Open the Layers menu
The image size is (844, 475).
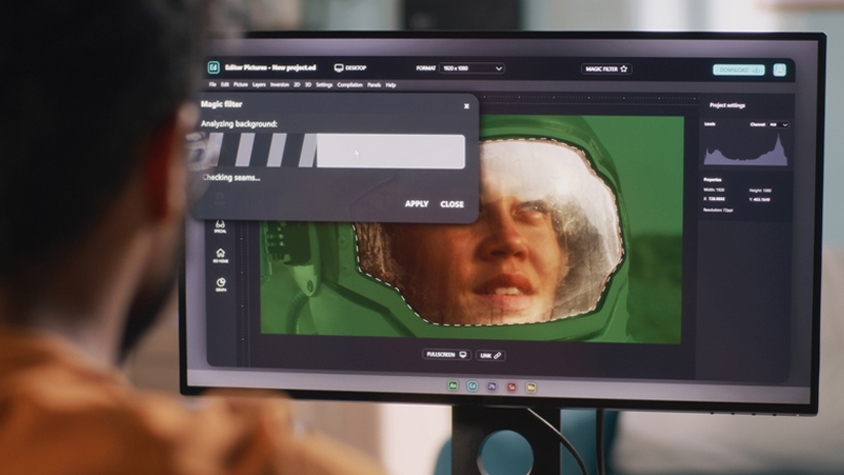259,85
